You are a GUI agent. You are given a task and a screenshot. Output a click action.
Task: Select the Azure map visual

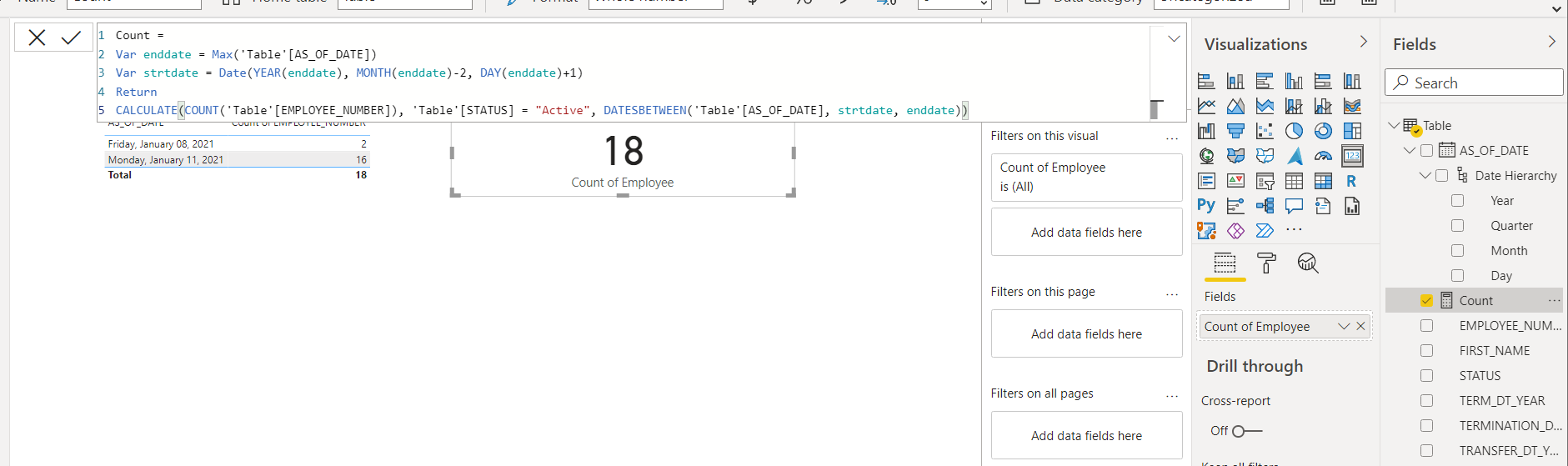tap(1294, 156)
